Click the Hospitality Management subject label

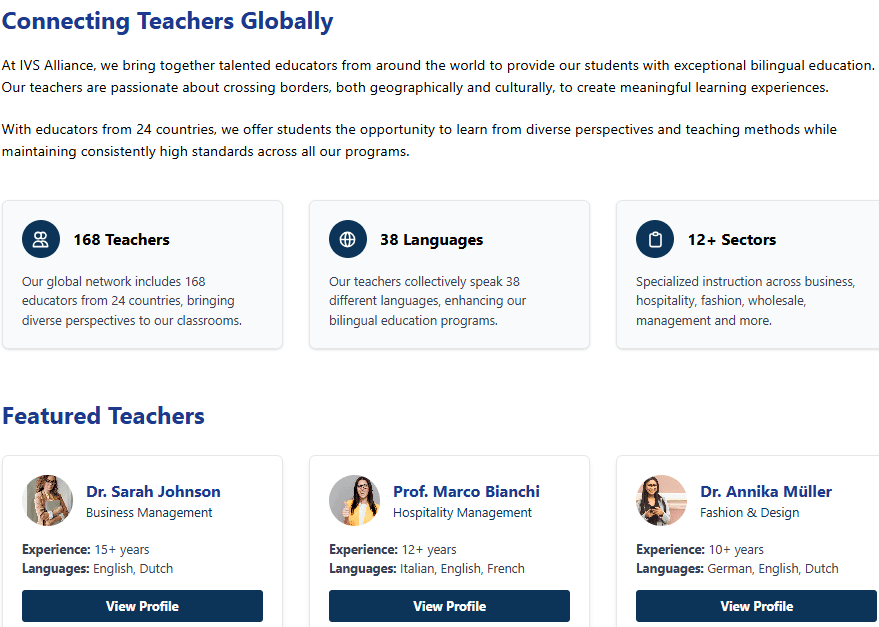462,513
